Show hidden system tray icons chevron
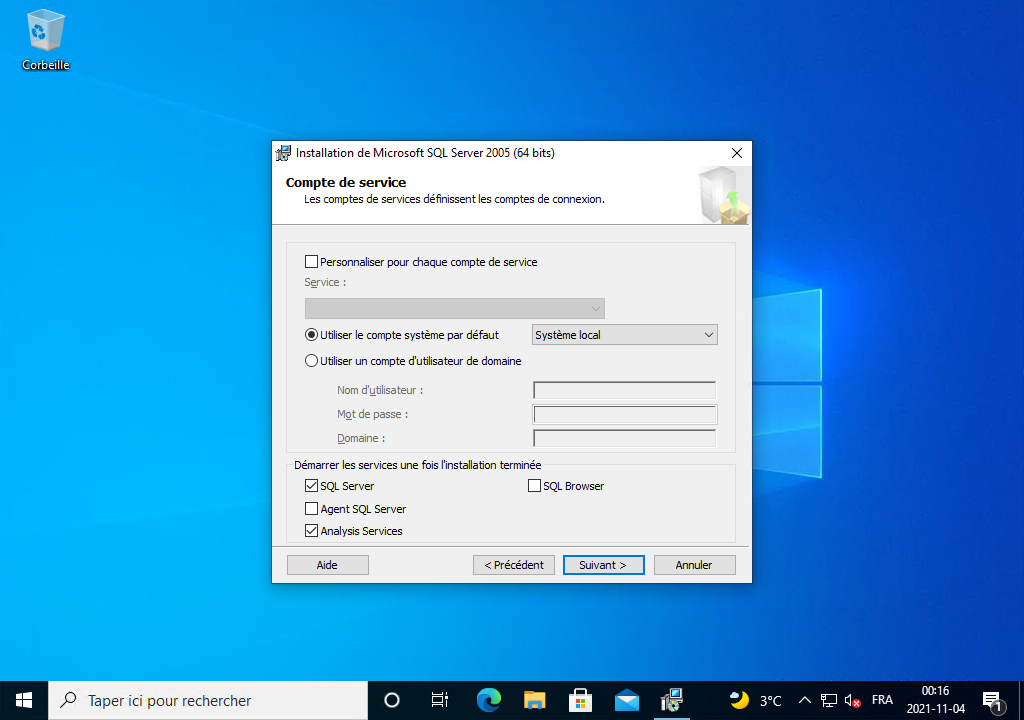Viewport: 1024px width, 720px height. [x=804, y=700]
